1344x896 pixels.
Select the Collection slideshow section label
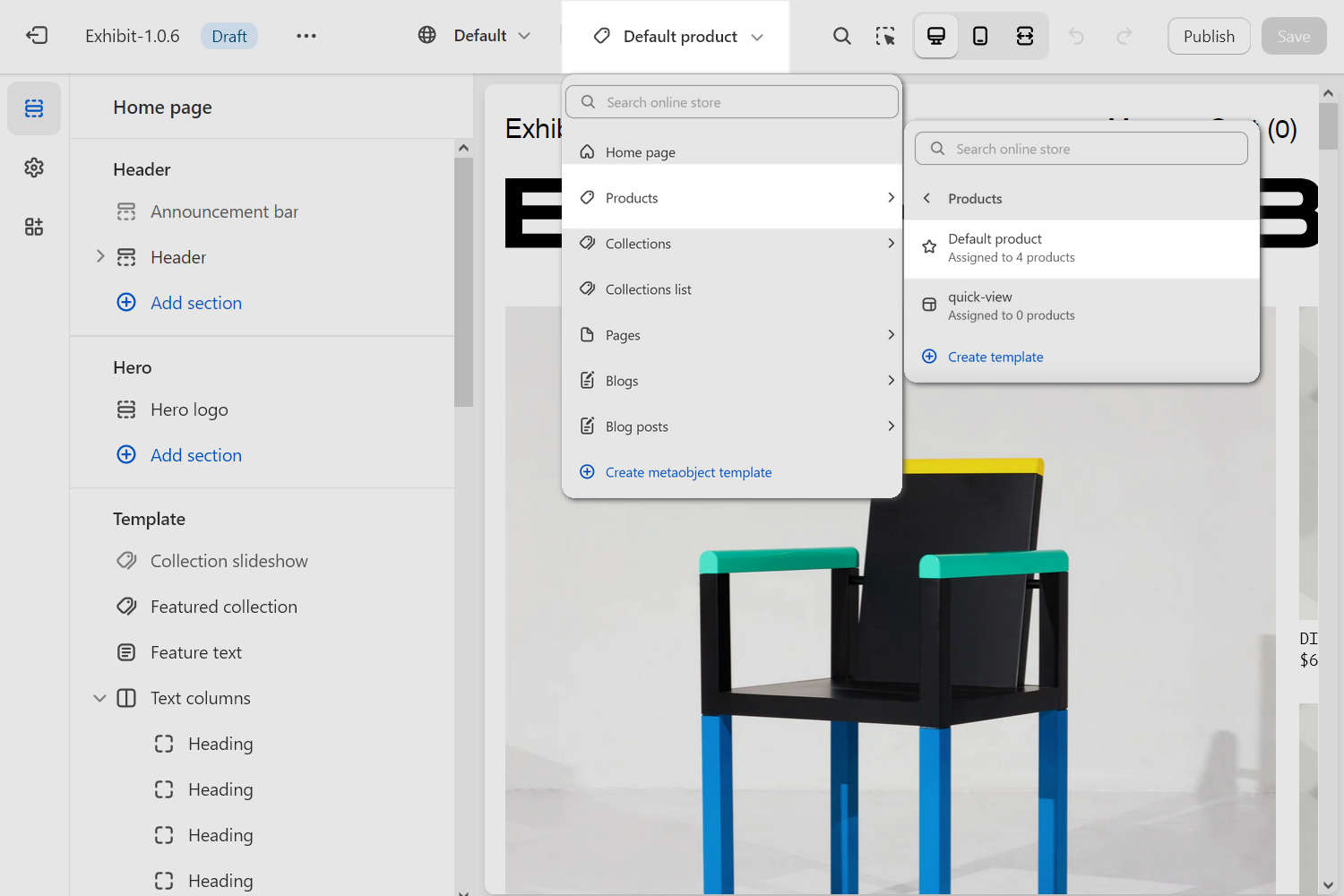coord(229,561)
